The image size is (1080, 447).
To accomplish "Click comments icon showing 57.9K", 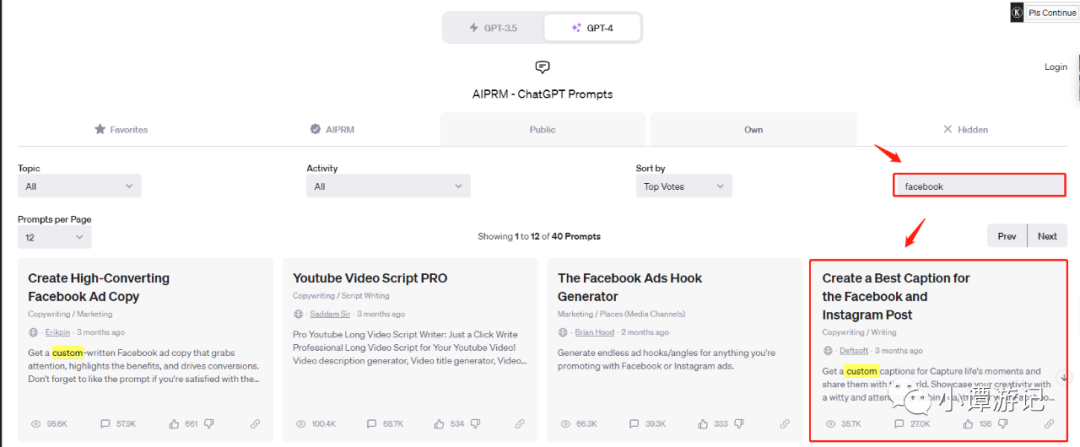I will pos(105,424).
